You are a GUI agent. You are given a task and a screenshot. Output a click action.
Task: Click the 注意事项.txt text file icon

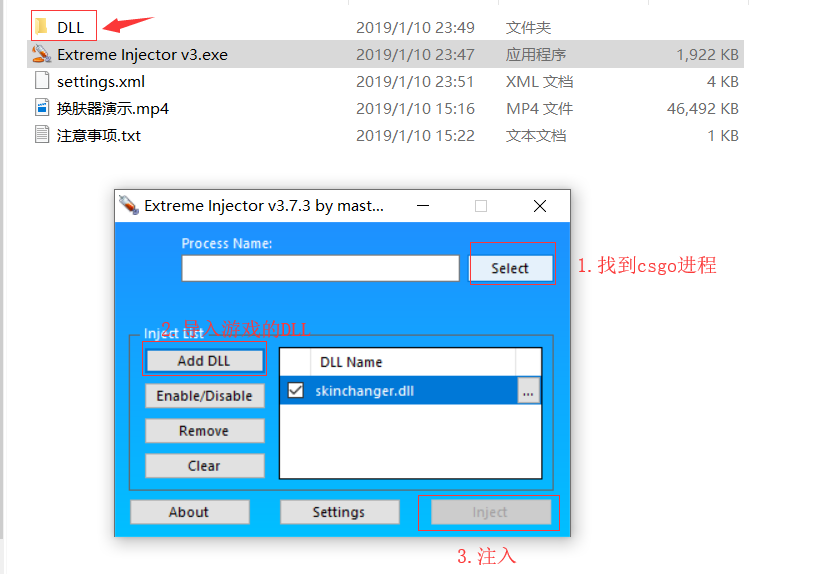pyautogui.click(x=42, y=135)
